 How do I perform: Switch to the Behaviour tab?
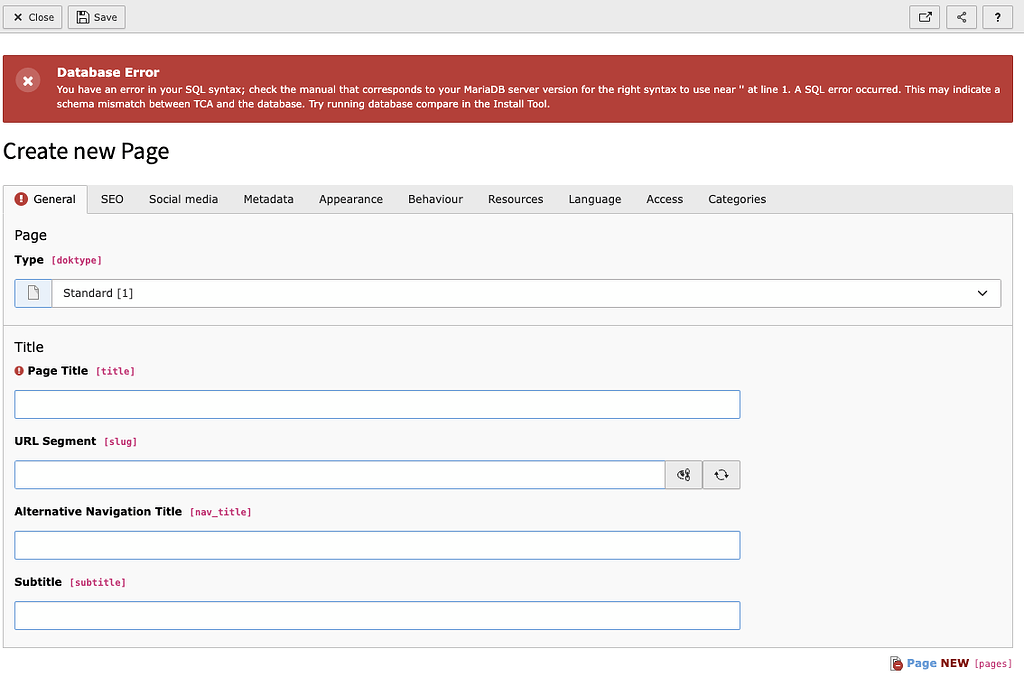[435, 199]
